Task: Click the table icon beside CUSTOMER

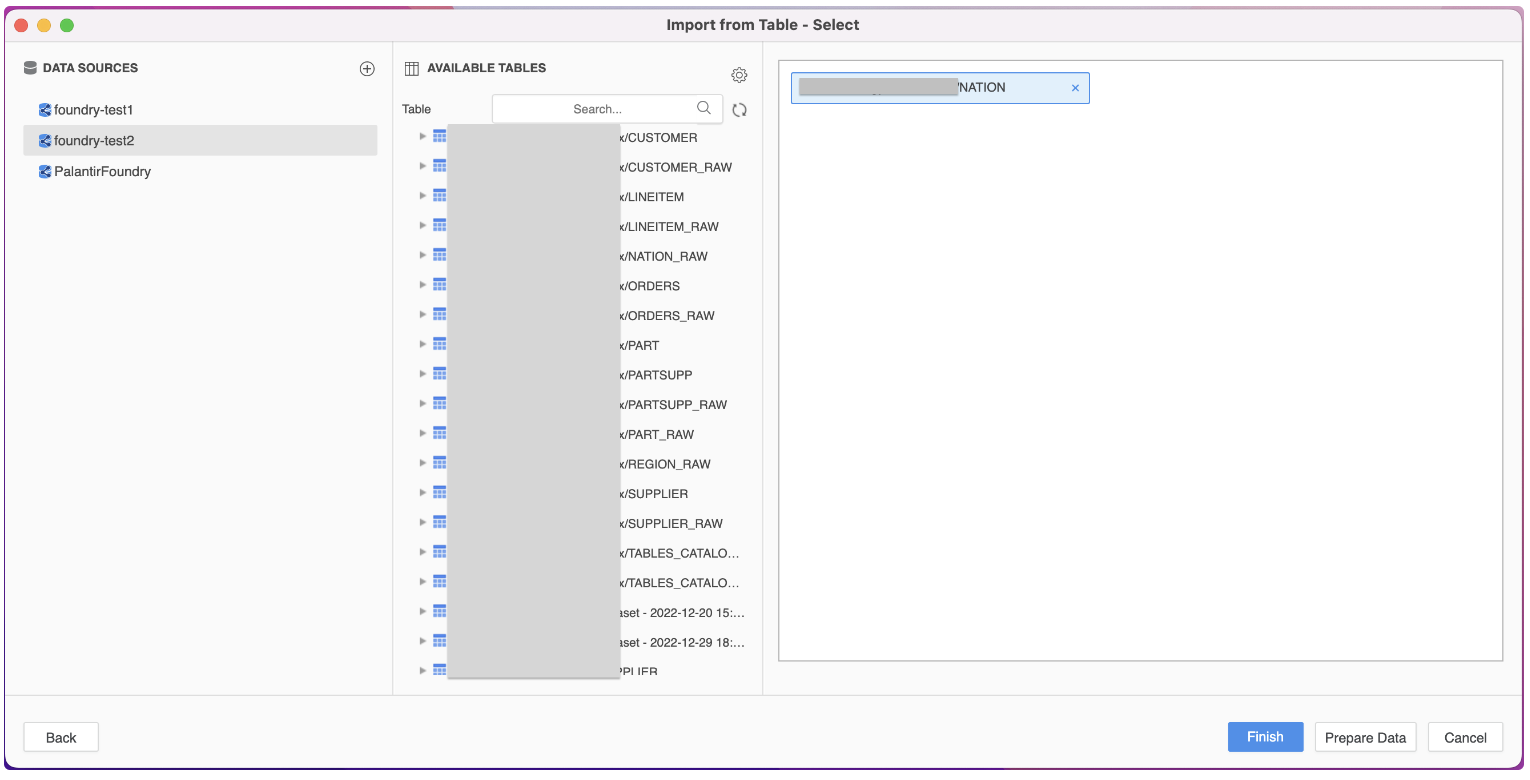Action: 439,136
